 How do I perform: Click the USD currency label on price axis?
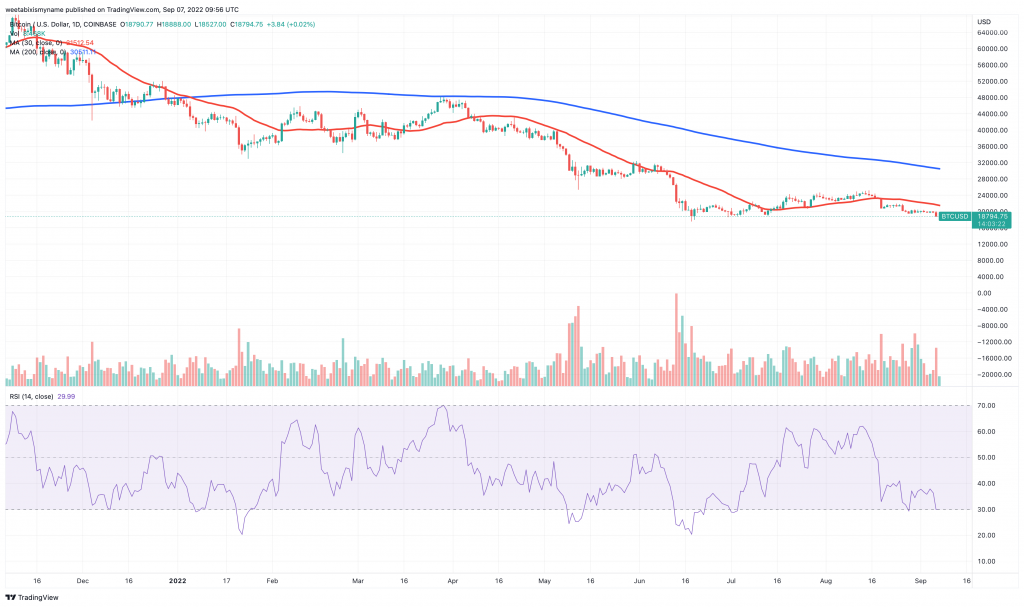pyautogui.click(x=984, y=22)
